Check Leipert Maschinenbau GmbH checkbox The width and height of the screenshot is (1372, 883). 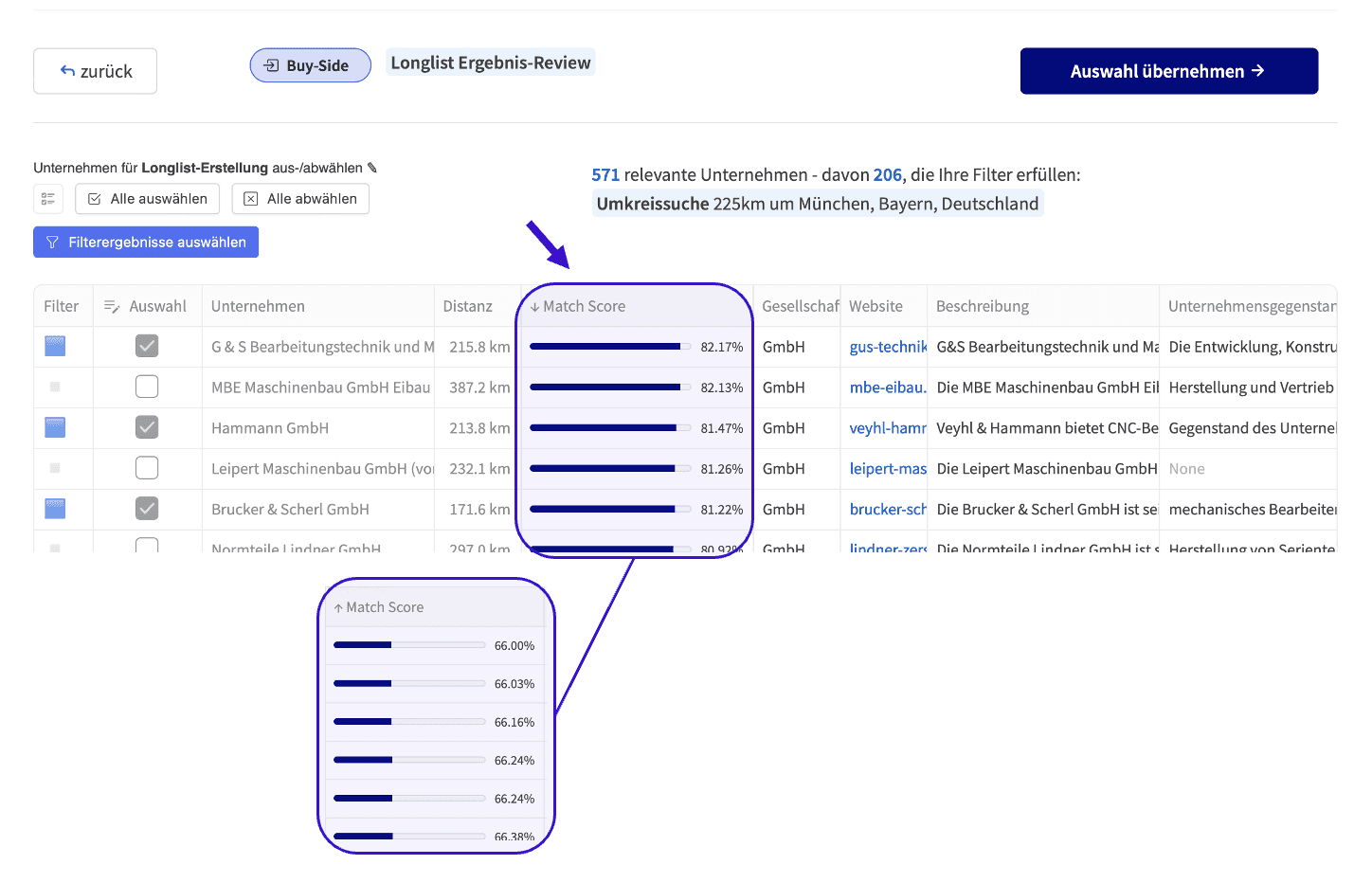point(147,468)
